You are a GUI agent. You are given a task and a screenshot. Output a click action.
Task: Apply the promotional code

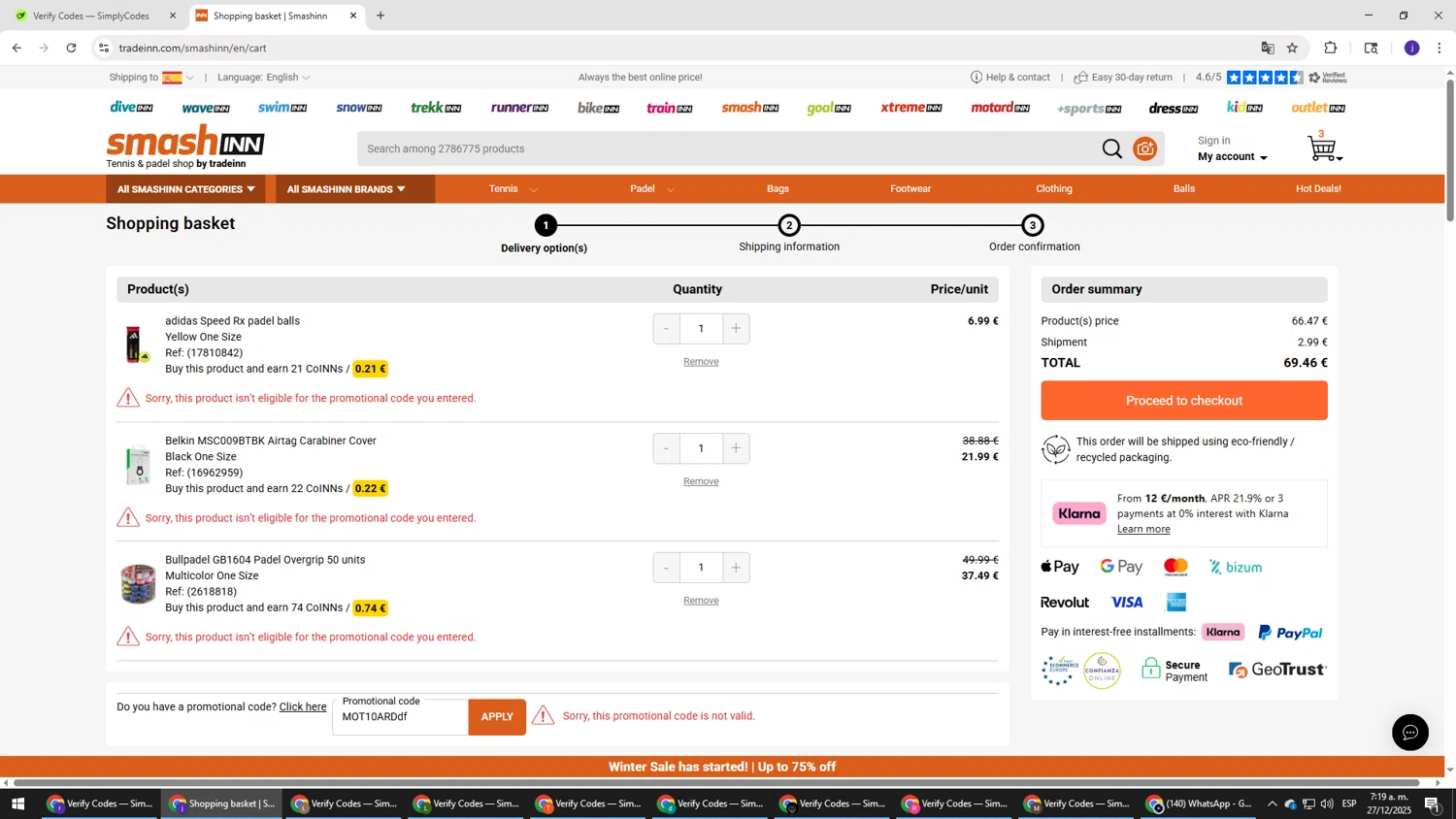497,717
